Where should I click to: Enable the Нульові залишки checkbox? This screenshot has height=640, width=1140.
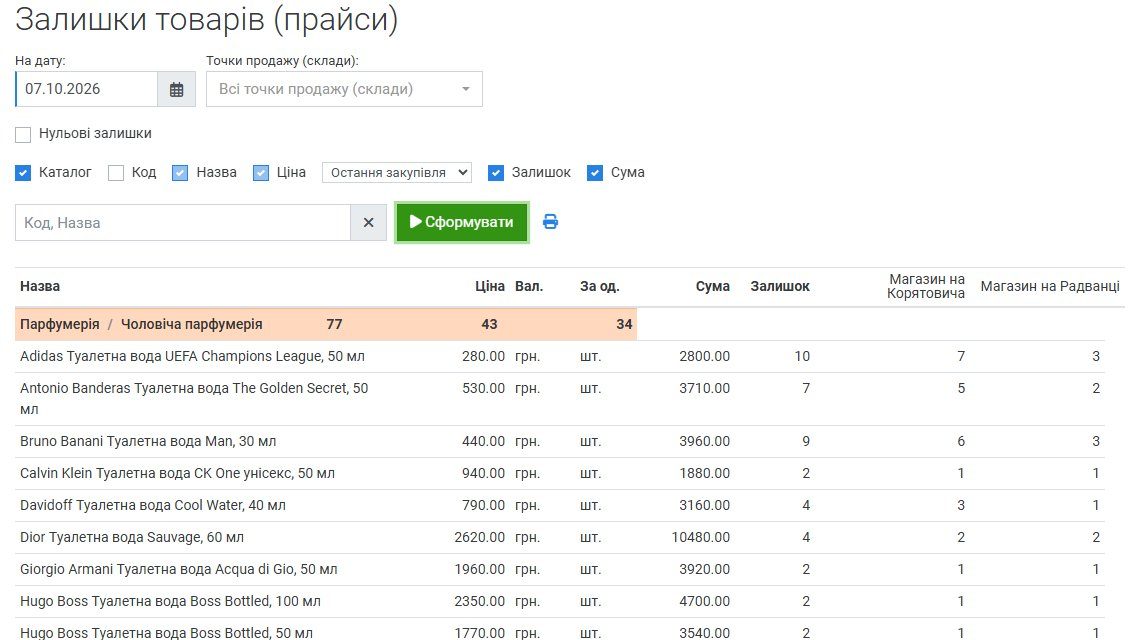click(x=23, y=135)
